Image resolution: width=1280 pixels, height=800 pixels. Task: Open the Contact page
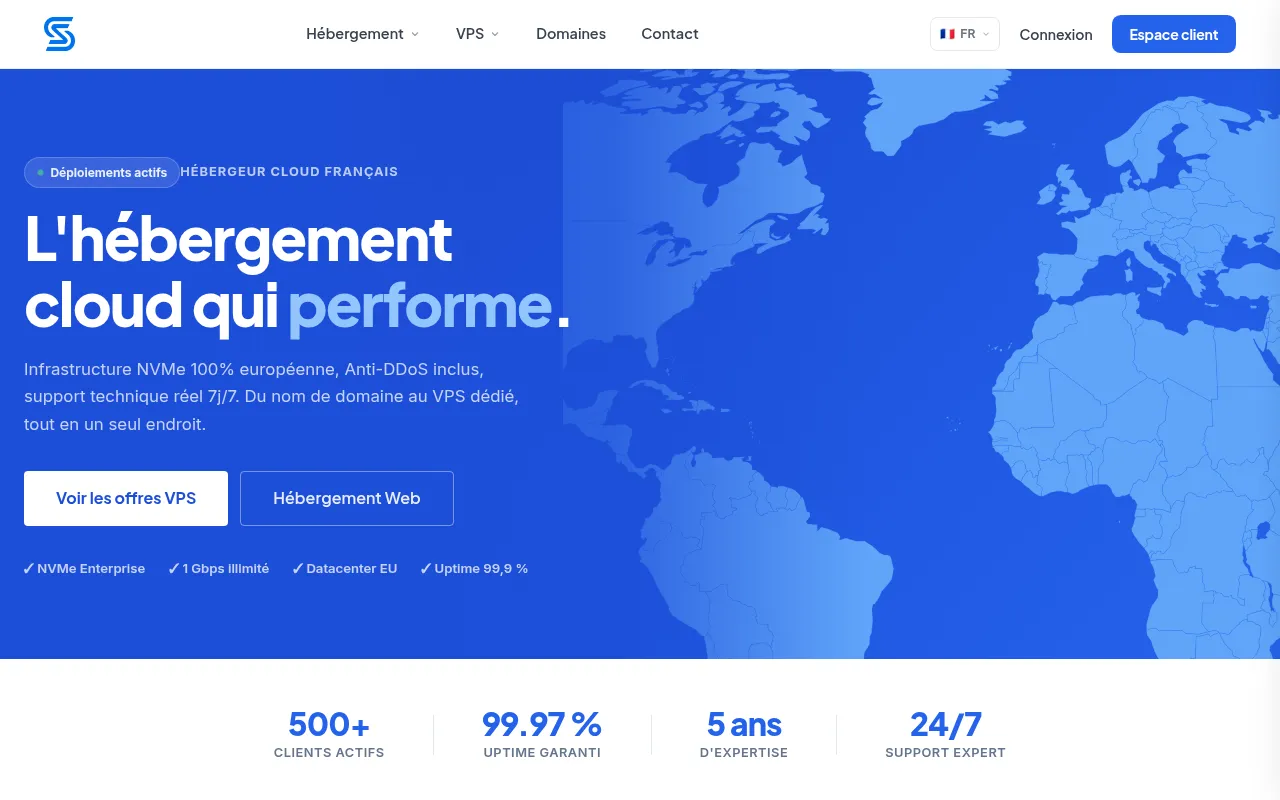point(670,34)
